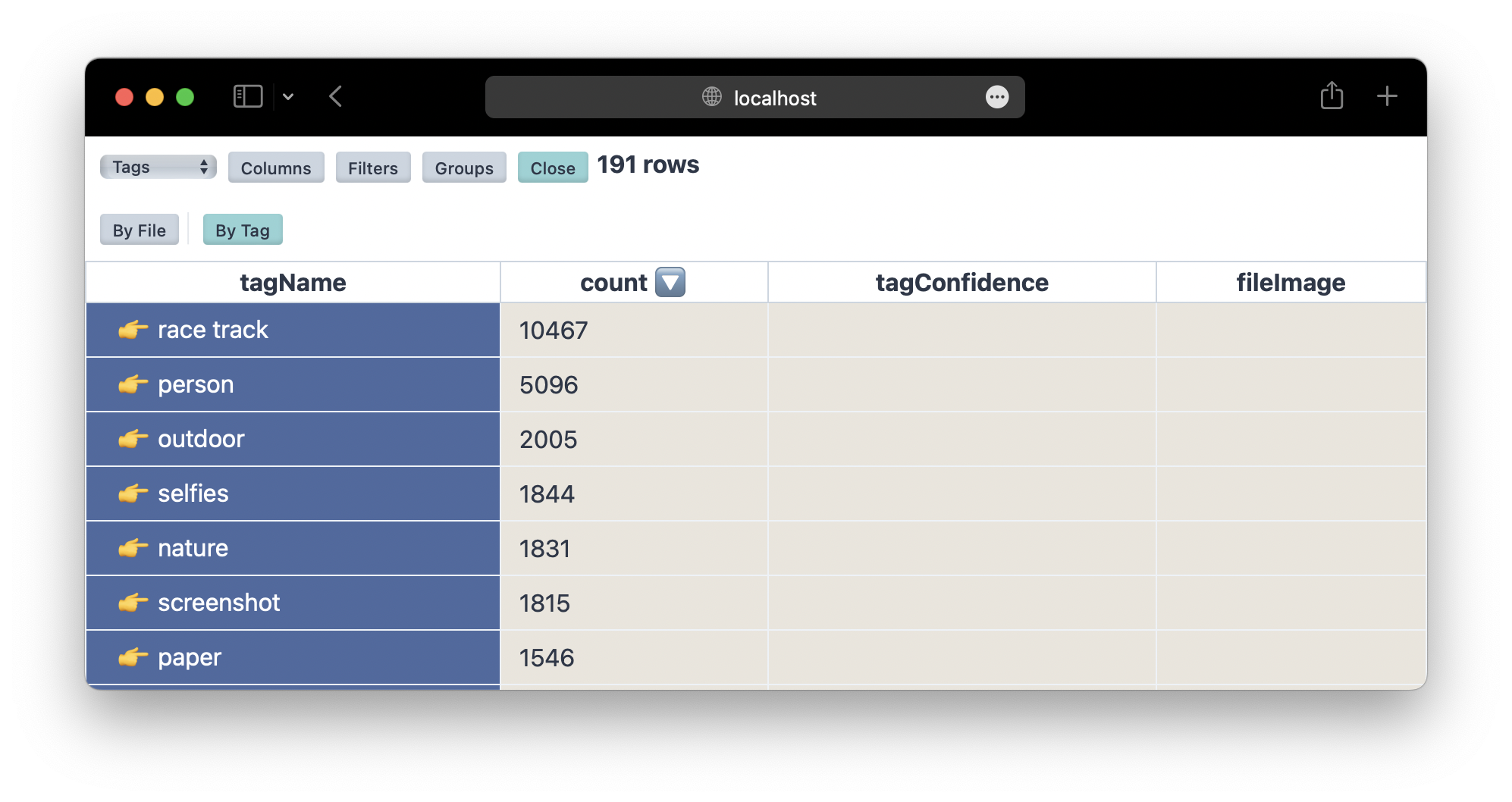Select the screenshot tag label

[x=219, y=603]
